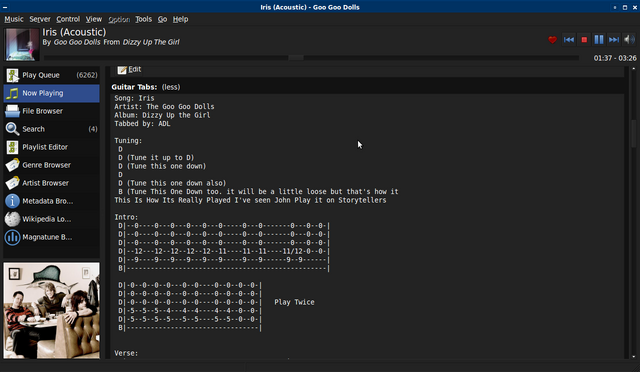Click the "Tuning:" line
The height and width of the screenshot is (372, 640).
click(x=128, y=140)
